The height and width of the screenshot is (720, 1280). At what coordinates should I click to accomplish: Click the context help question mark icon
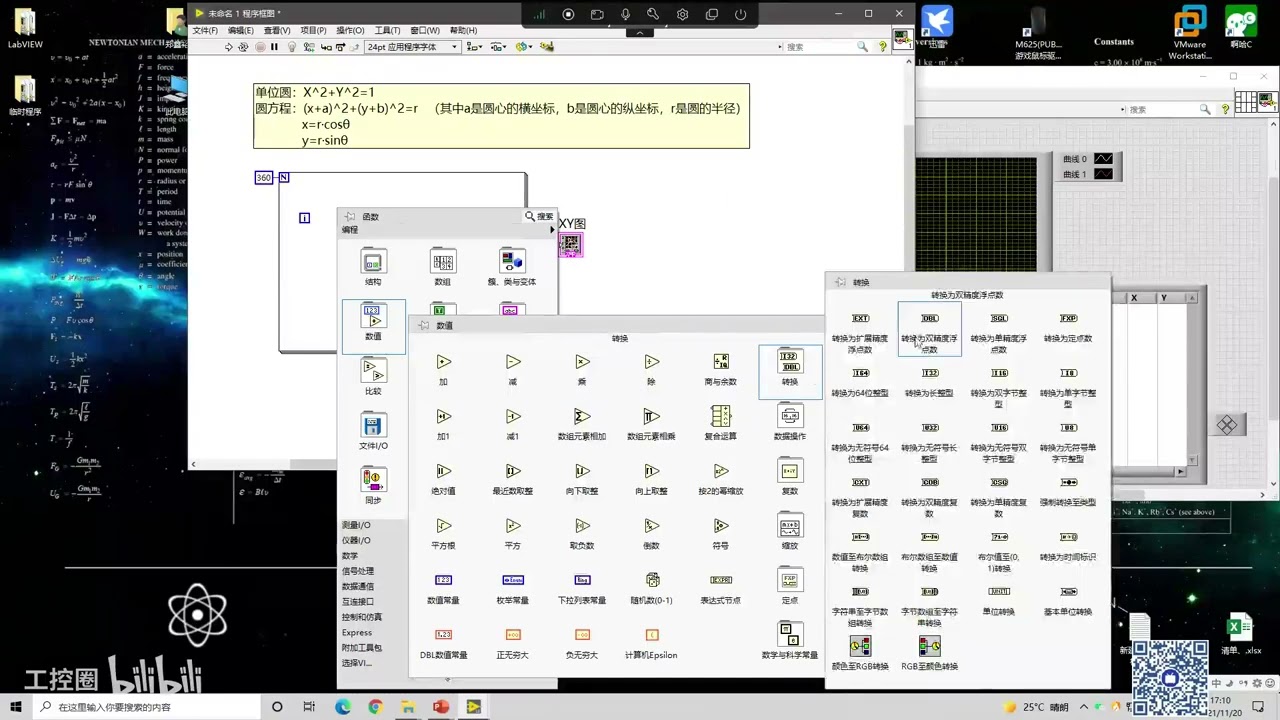pyautogui.click(x=883, y=47)
